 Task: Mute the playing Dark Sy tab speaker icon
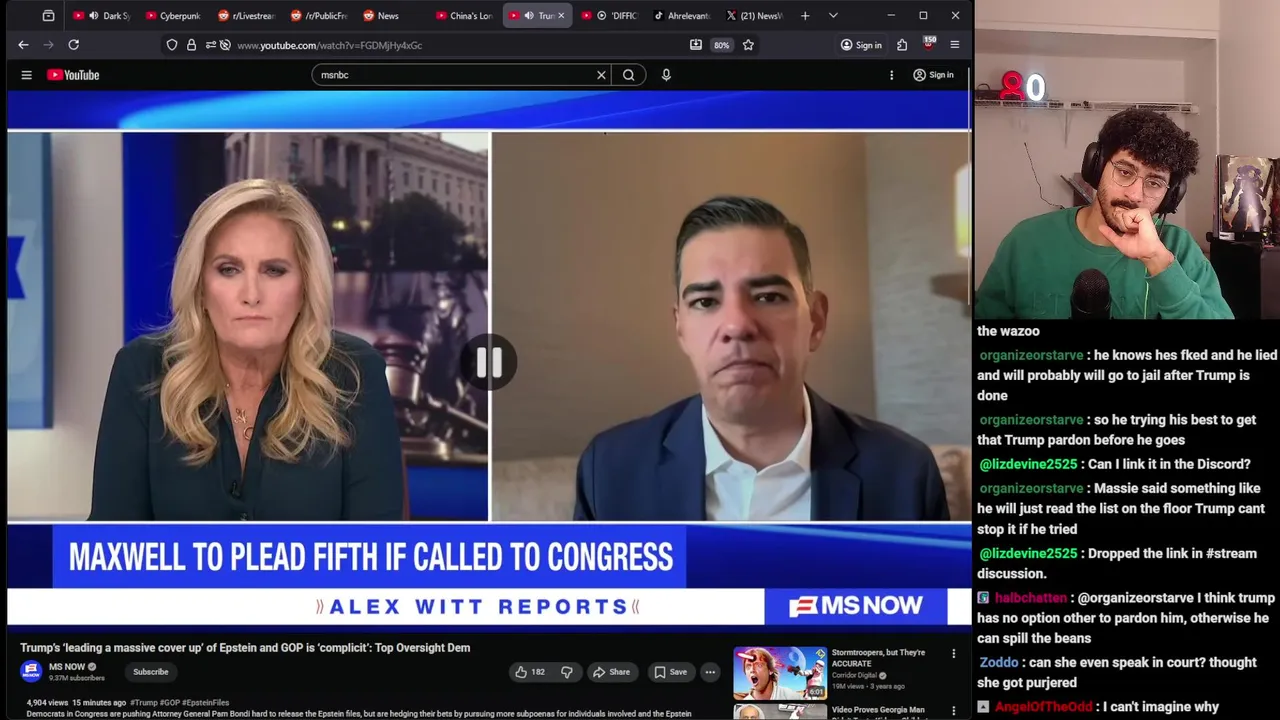pyautogui.click(x=93, y=16)
